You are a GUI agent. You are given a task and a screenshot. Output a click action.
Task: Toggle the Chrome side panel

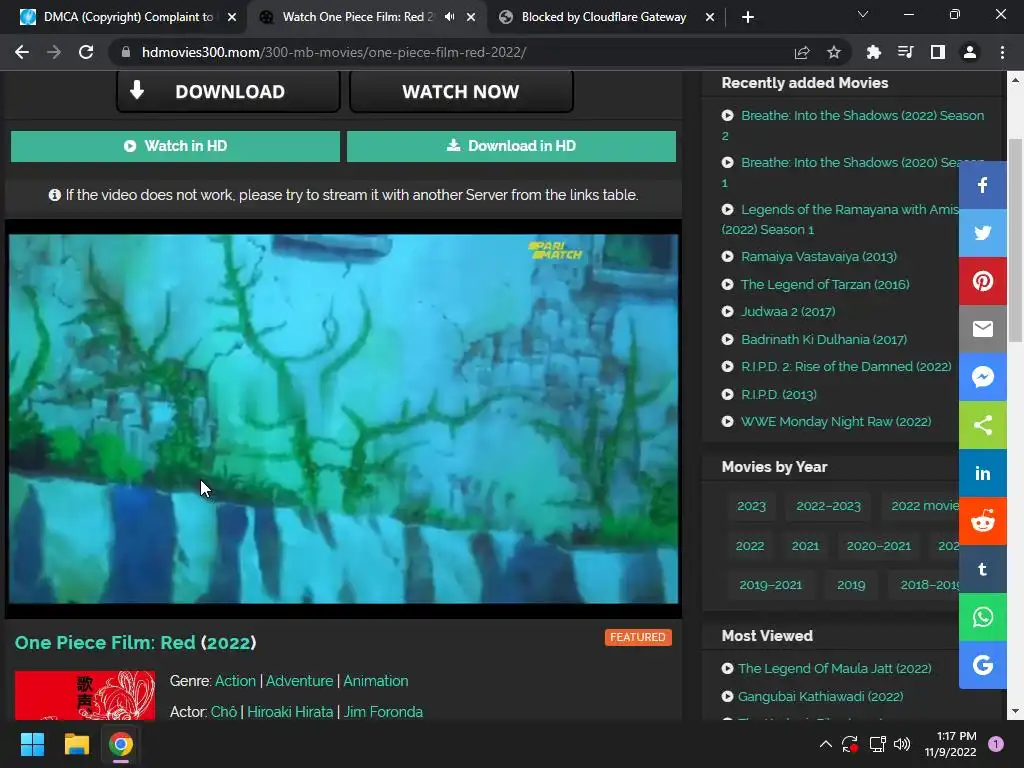coord(938,52)
